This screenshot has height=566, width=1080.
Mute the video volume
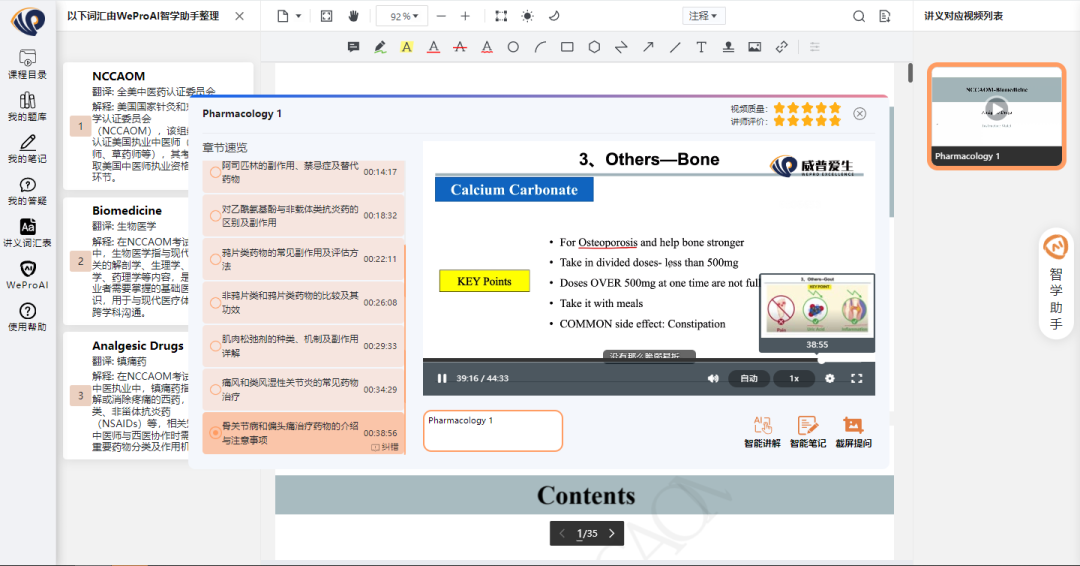[713, 379]
